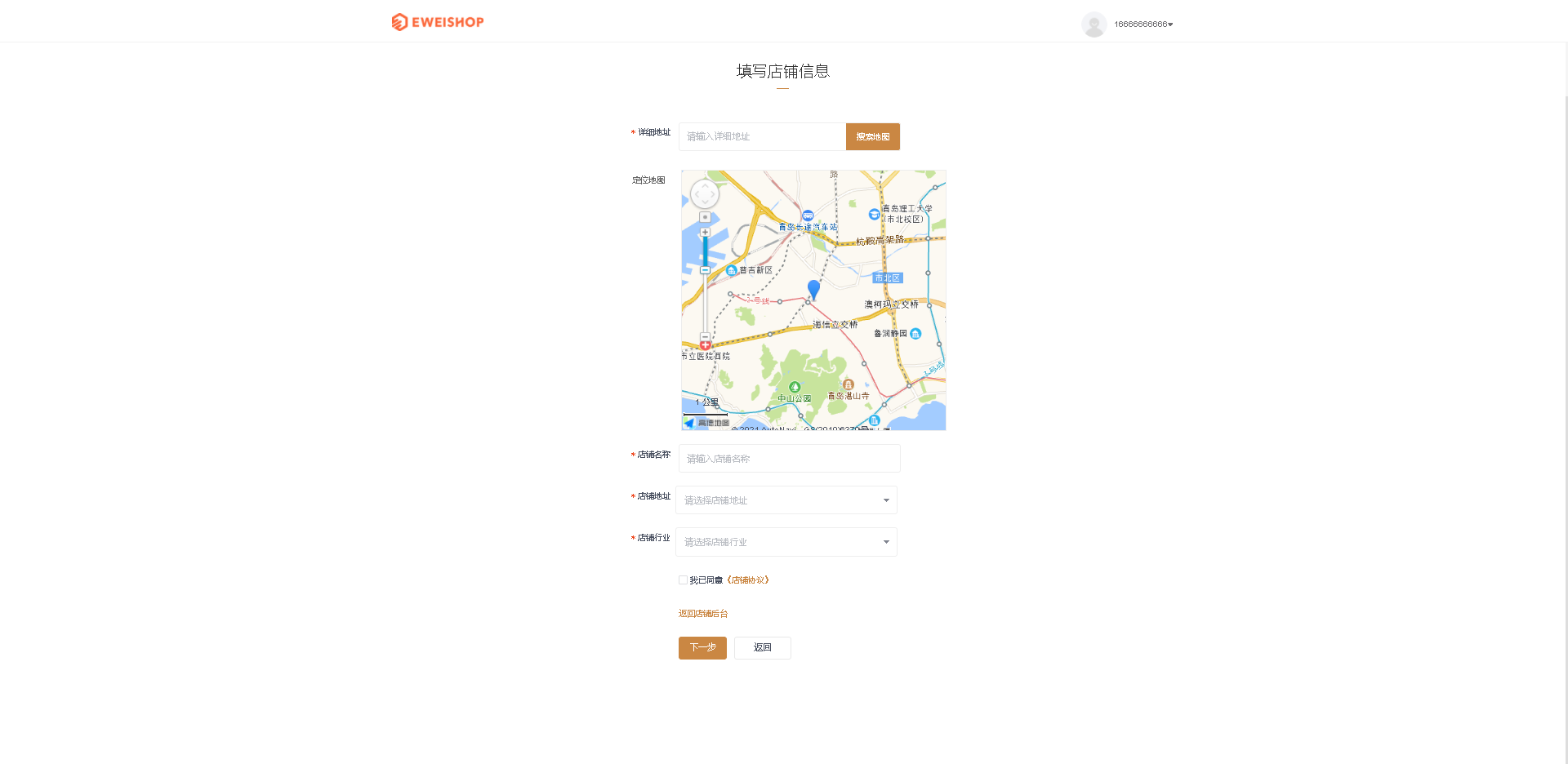Click the 高德地图 map logo
The image size is (1568, 764).
tap(707, 423)
